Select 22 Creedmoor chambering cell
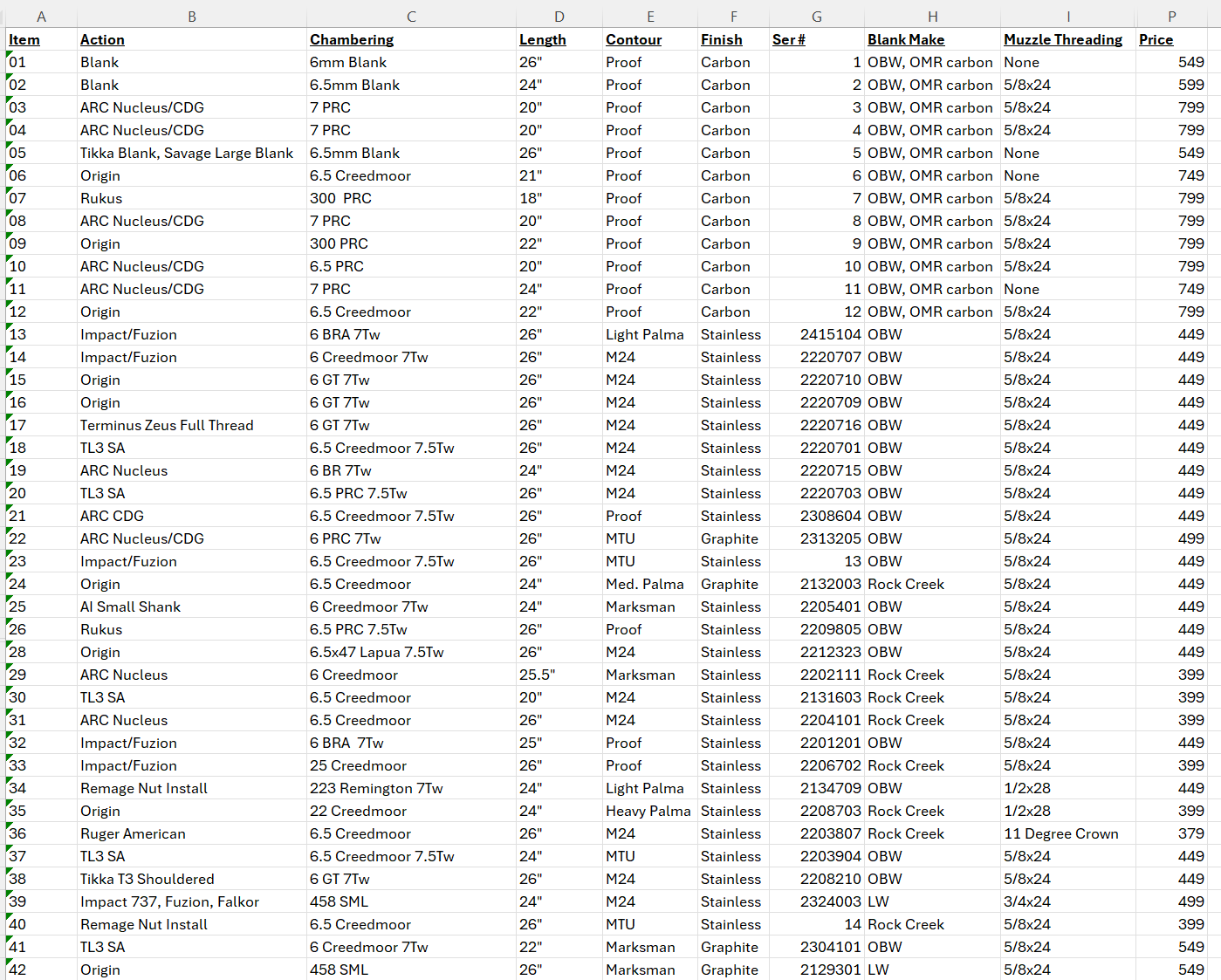Screen dimensions: 1221x980 (411, 811)
